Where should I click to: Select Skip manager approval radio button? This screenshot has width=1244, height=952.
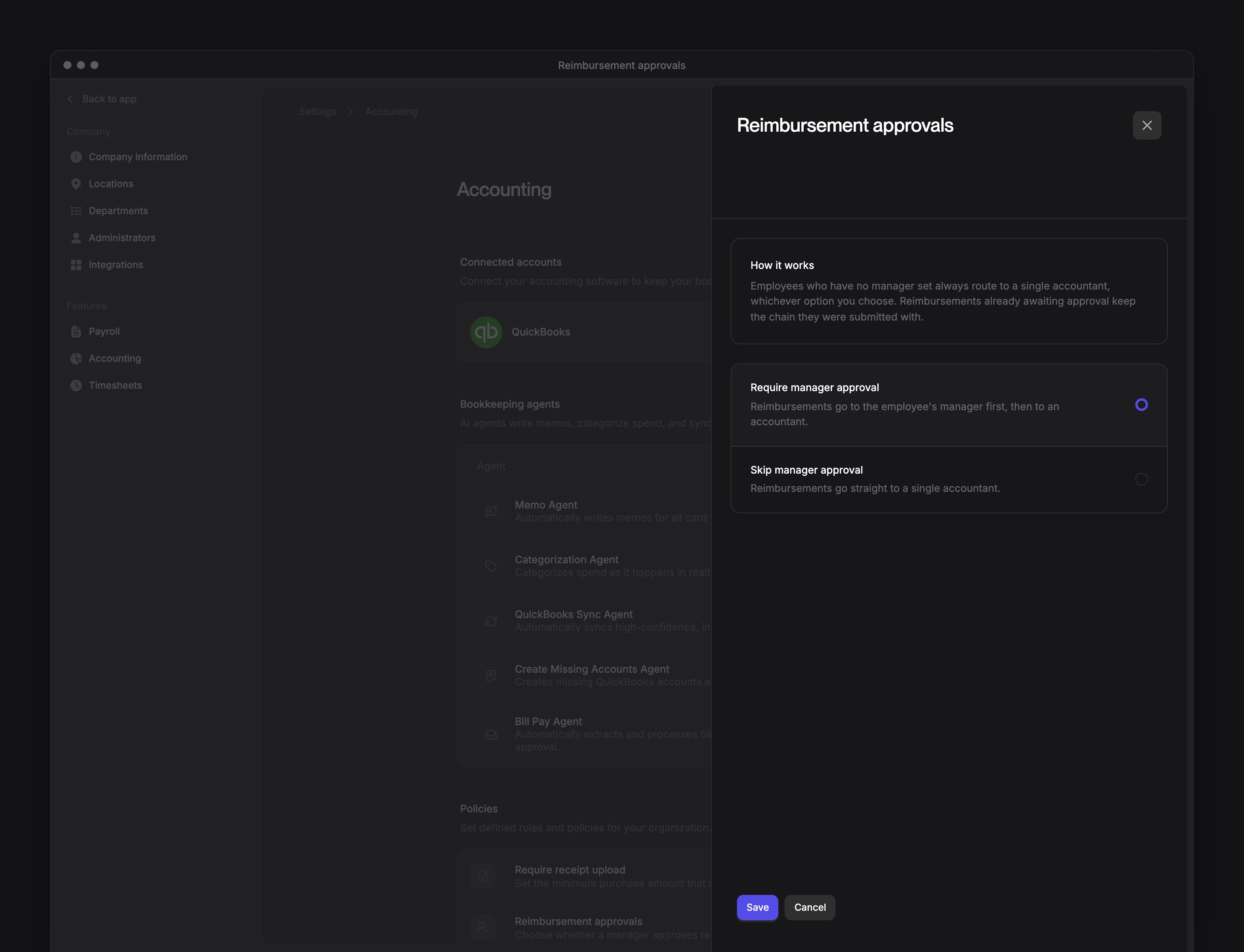[1141, 480]
